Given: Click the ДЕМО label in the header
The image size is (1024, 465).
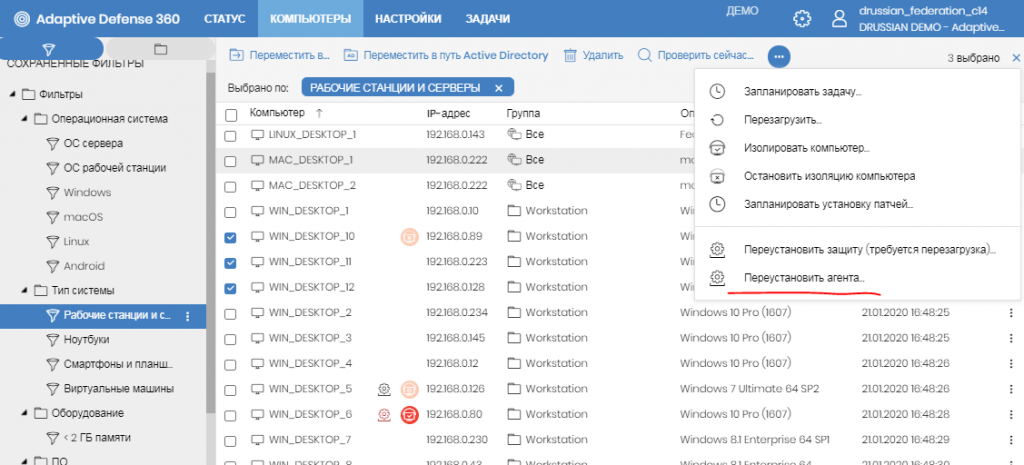Looking at the screenshot, I should [742, 11].
